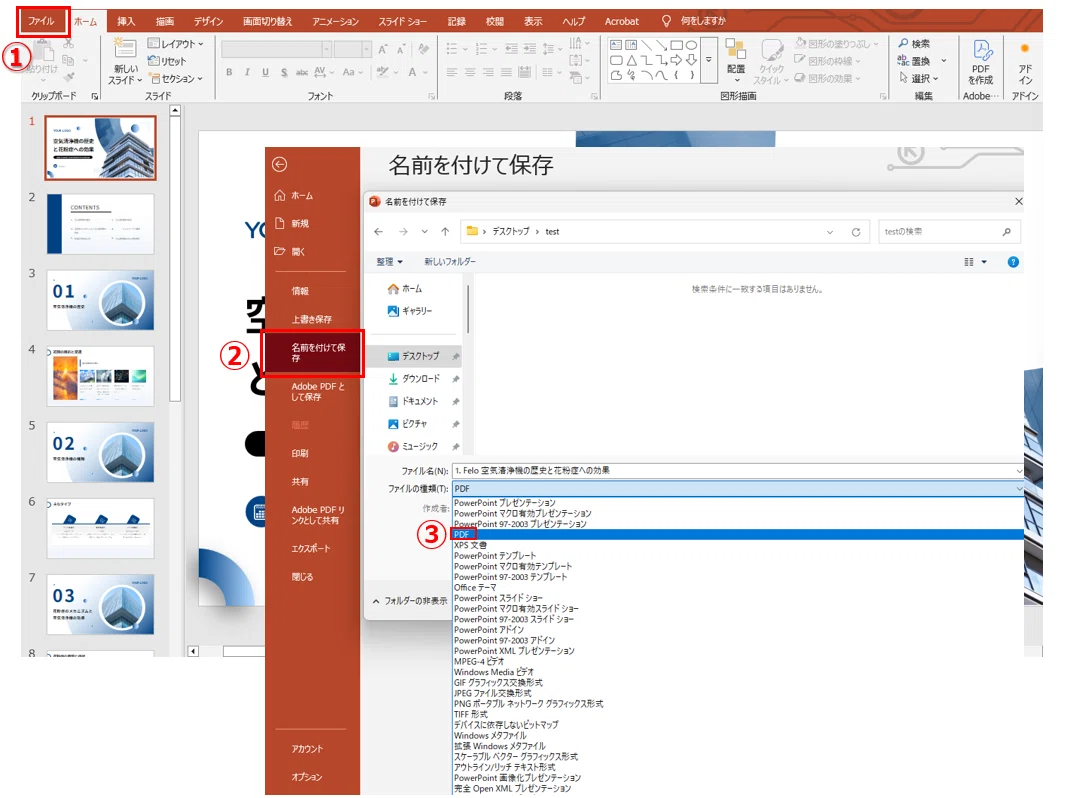Click the 検索 find icon in ribbon
1070x798 pixels.
click(903, 43)
